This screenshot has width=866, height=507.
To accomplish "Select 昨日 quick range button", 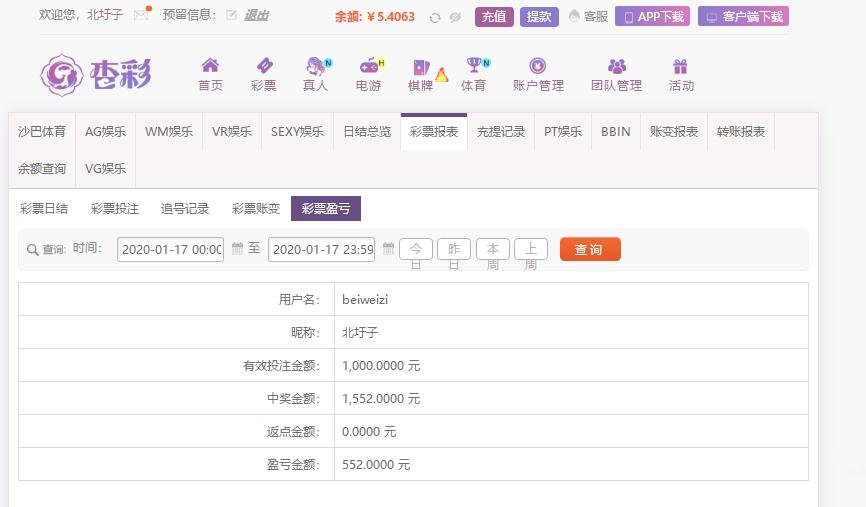I will (454, 249).
